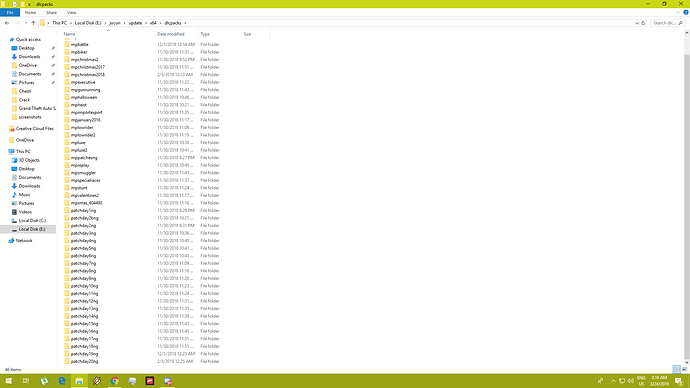Select the mpheist folder

click(x=79, y=105)
